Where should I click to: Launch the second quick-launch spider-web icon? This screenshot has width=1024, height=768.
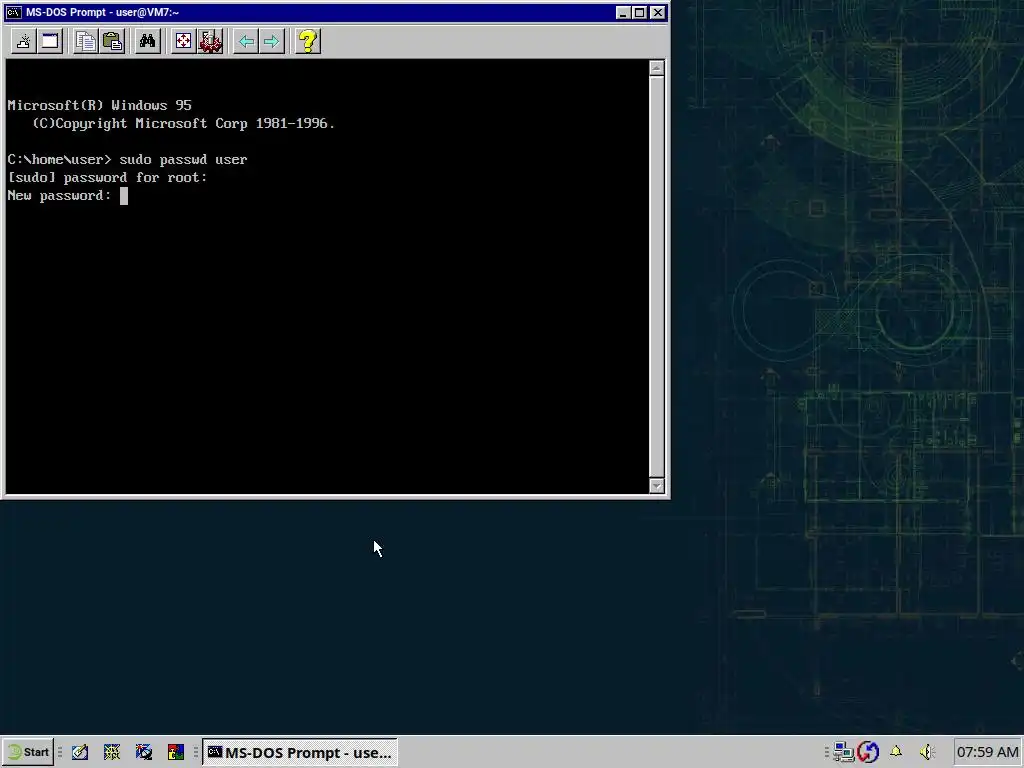click(x=112, y=752)
